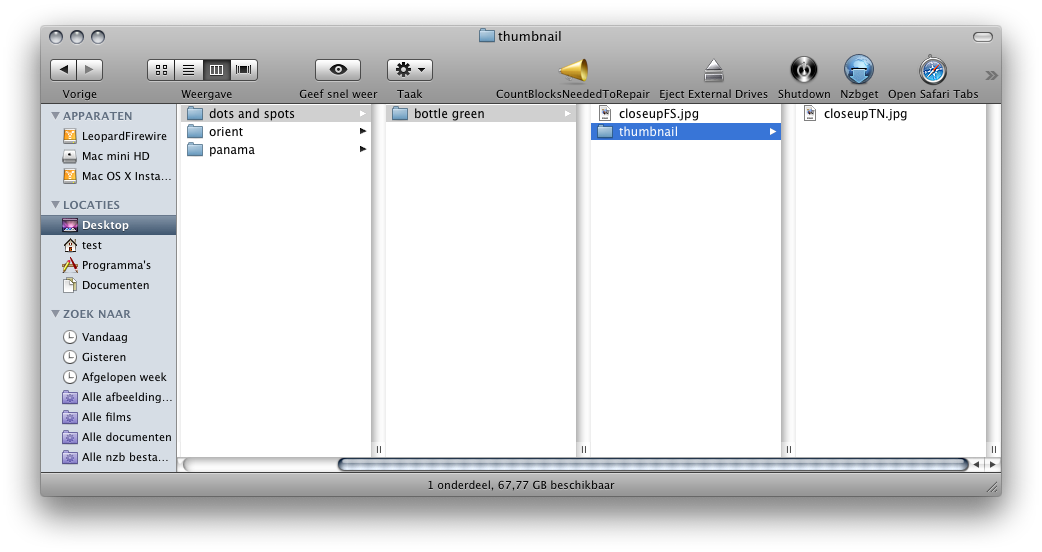This screenshot has height=552, width=1042.
Task: Switch to column view
Action: pos(216,69)
